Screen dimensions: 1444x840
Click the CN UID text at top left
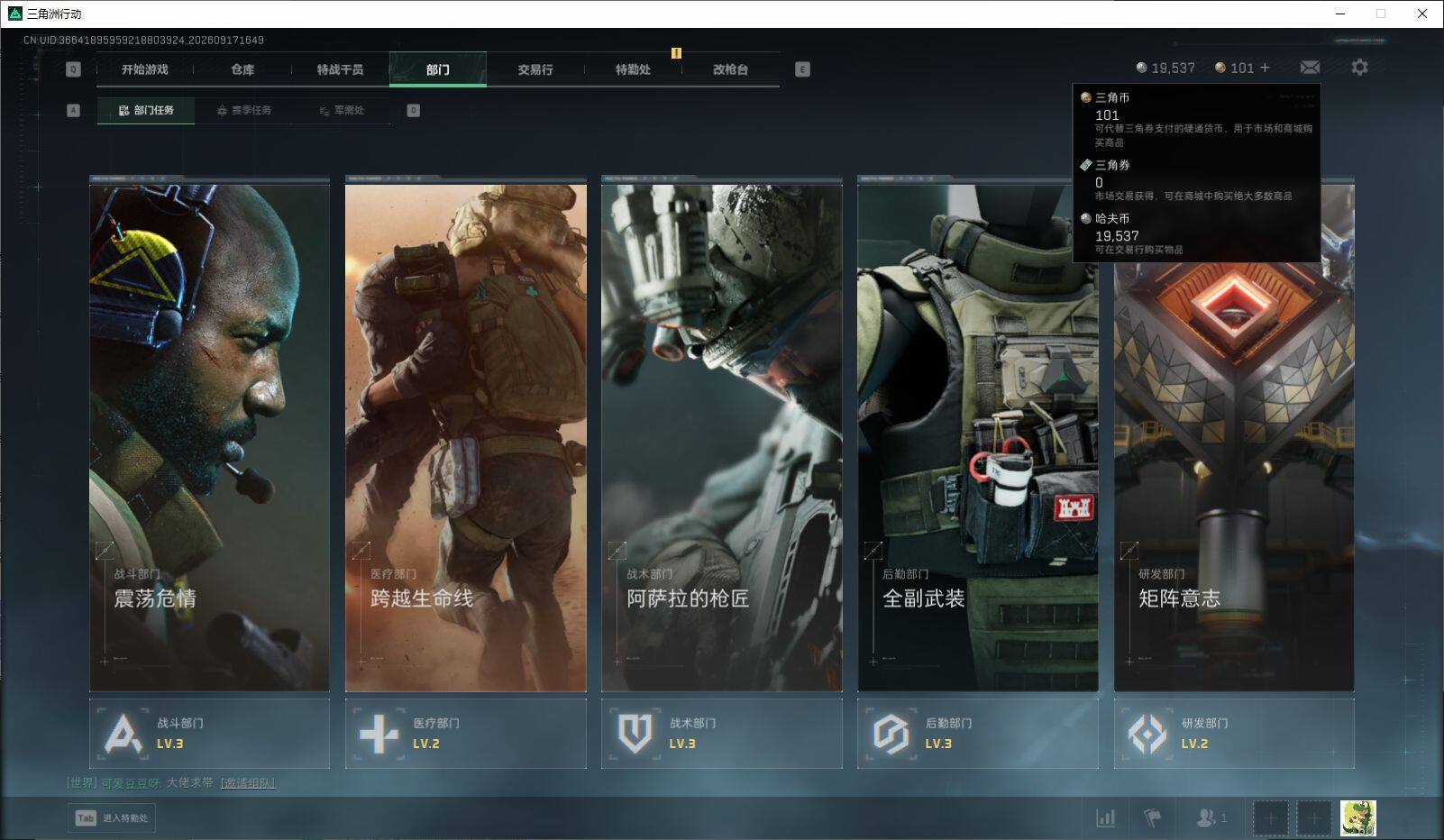point(143,41)
